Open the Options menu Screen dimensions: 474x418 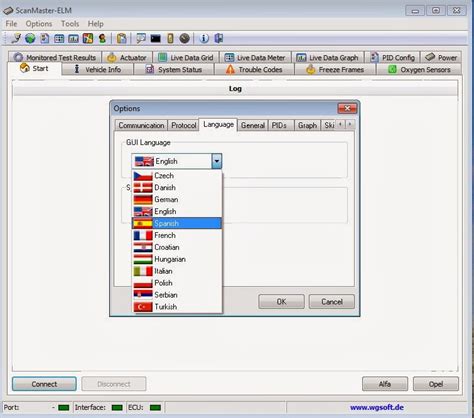click(39, 24)
